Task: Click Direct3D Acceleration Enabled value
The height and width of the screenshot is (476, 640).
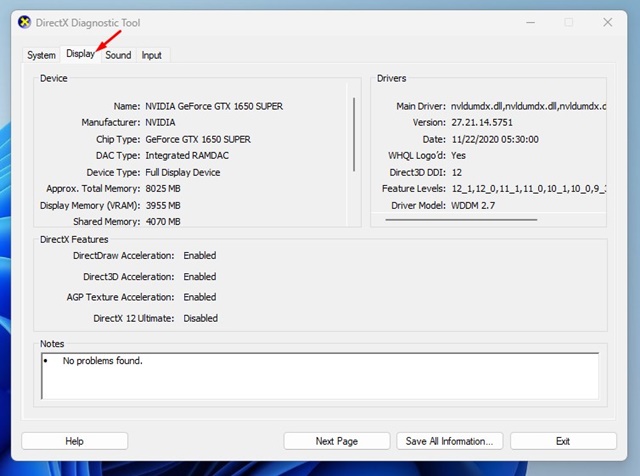Action: pyautogui.click(x=200, y=277)
